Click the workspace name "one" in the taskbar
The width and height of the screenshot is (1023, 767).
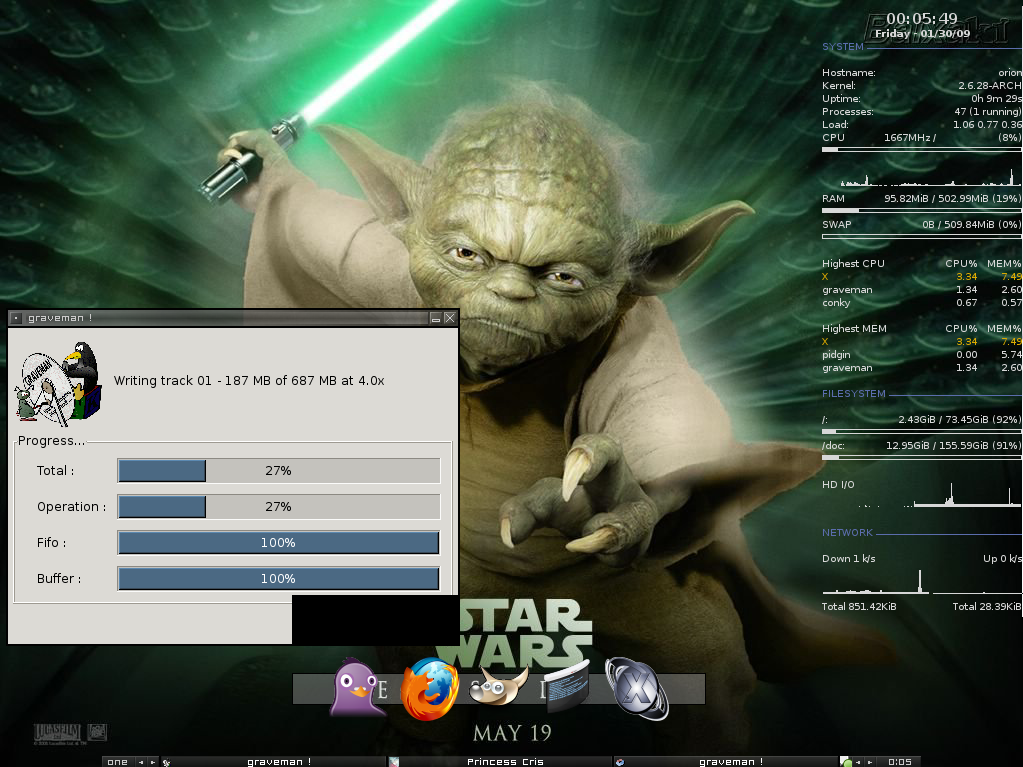[118, 762]
